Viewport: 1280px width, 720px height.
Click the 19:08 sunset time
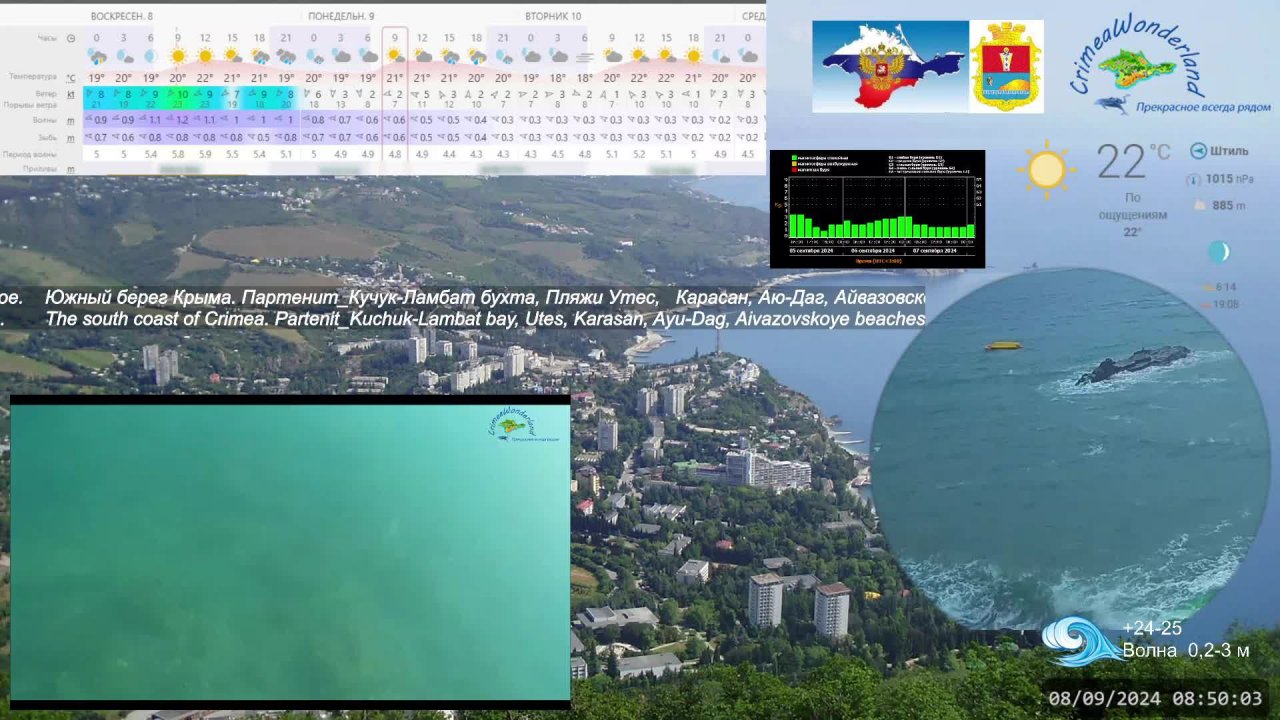tap(1226, 304)
